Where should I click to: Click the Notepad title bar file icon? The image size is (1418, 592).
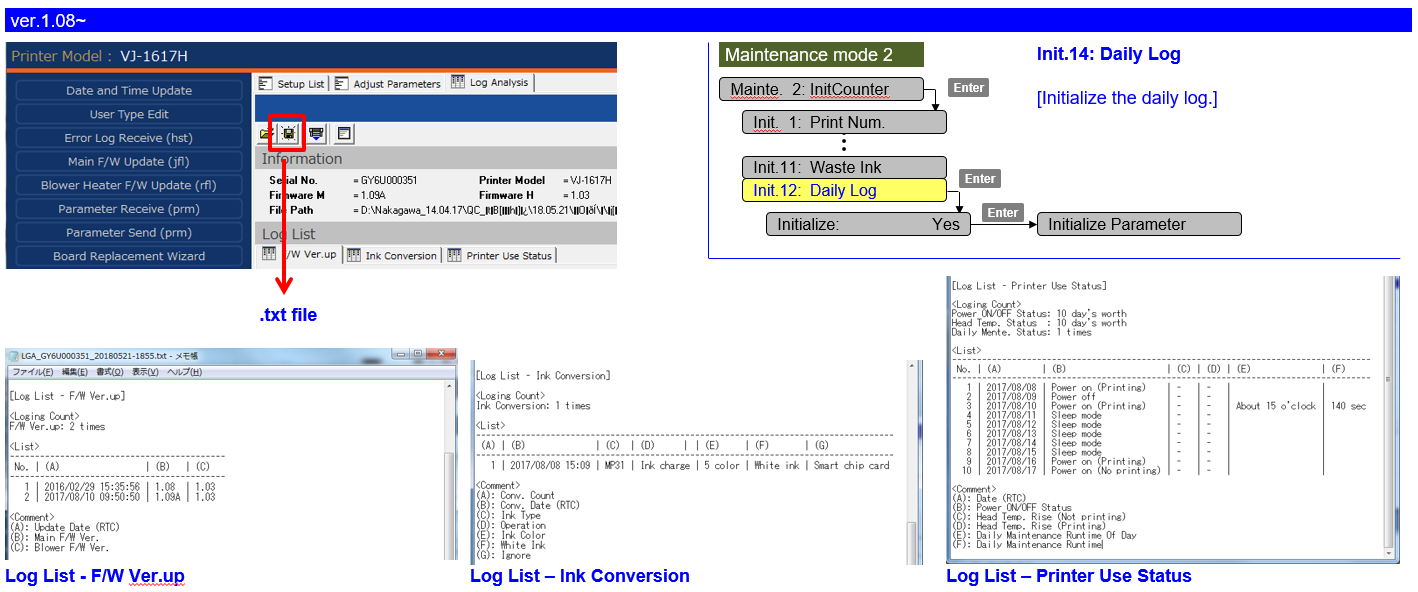[x=13, y=356]
